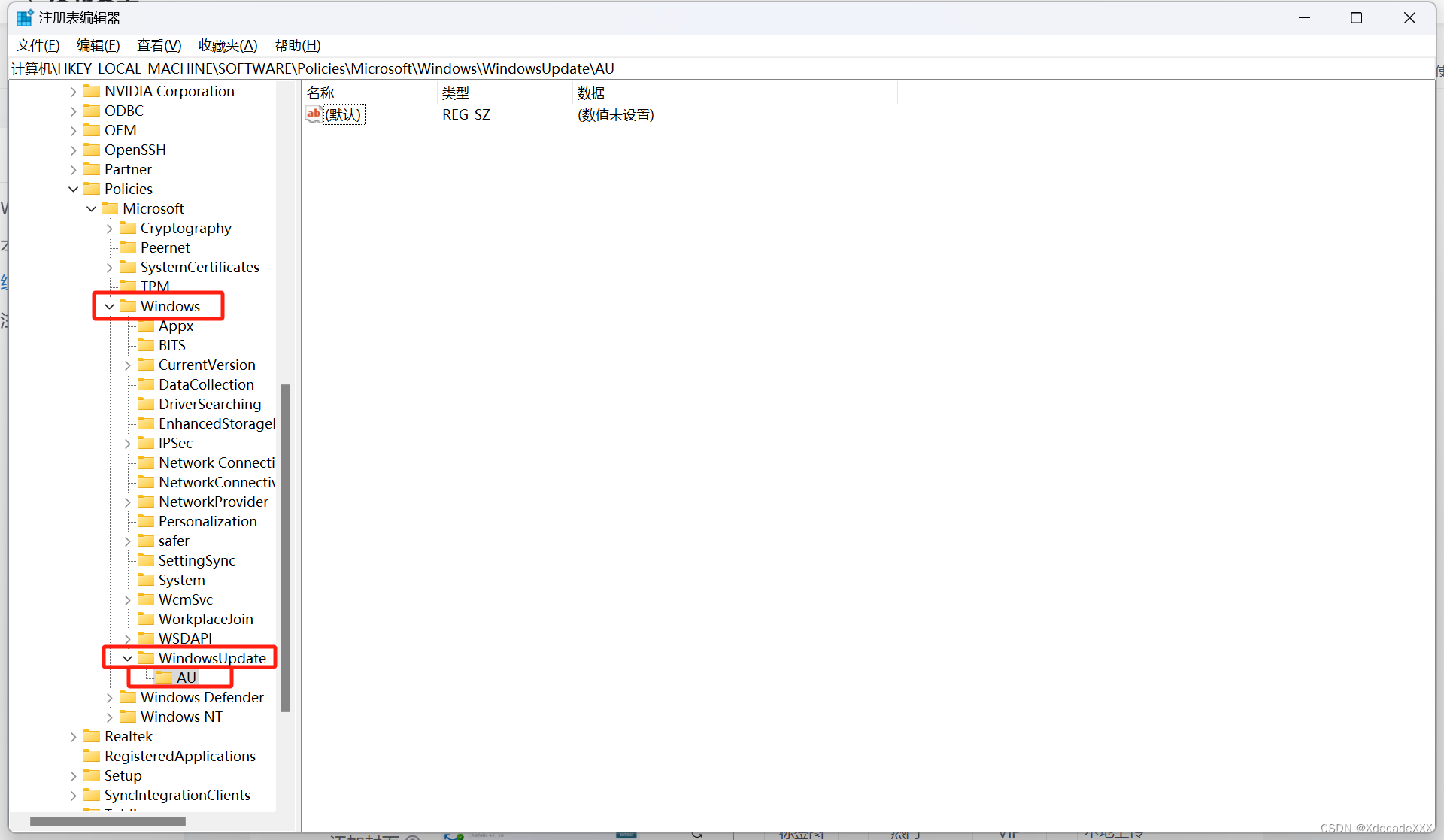Expand the Windows NT key
Viewport: 1444px width, 840px height.
pyautogui.click(x=109, y=717)
